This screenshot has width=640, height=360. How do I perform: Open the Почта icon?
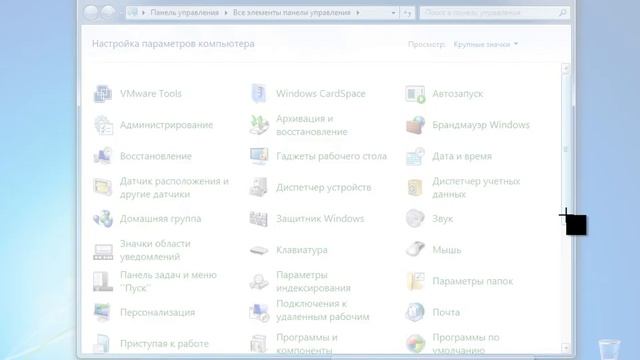pyautogui.click(x=415, y=312)
